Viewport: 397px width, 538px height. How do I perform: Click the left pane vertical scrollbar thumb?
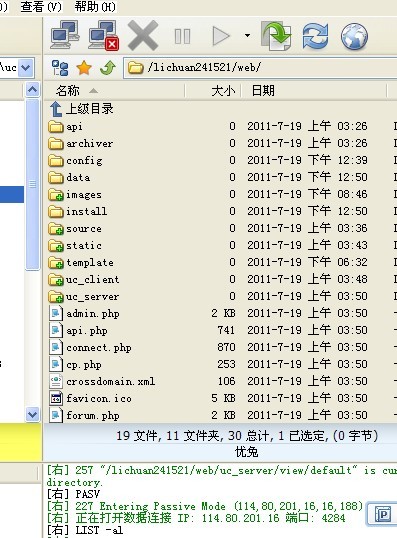[32, 184]
